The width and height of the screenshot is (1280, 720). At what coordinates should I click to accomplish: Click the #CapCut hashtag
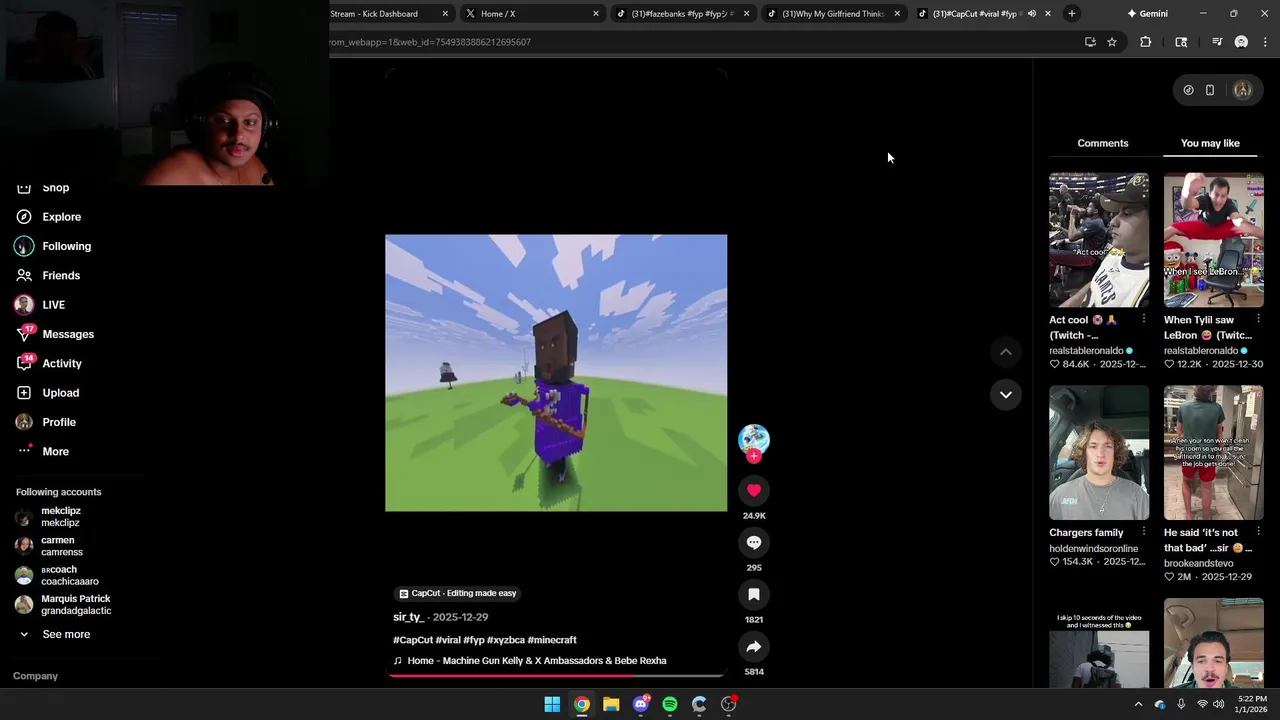413,640
